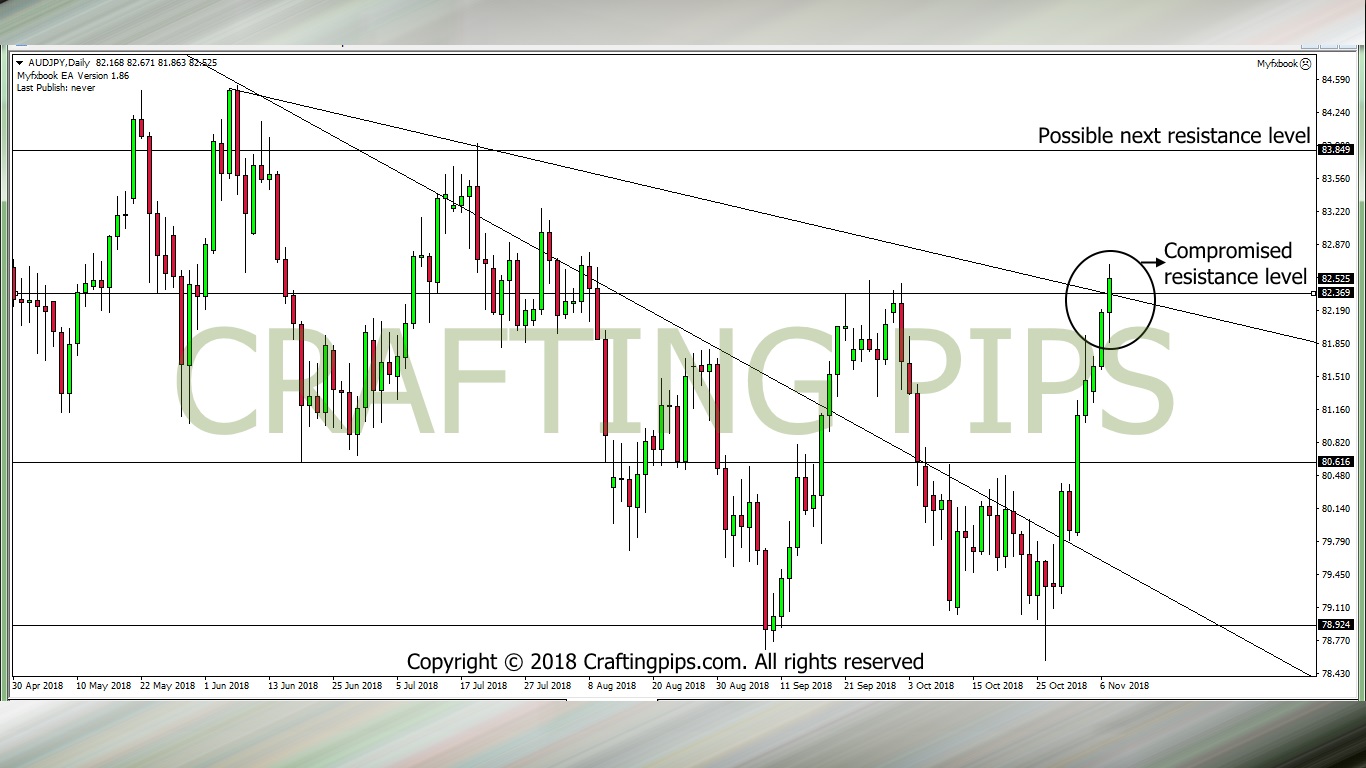Image resolution: width=1366 pixels, height=768 pixels.
Task: Click the 10 May 2018 date label
Action: point(103,686)
